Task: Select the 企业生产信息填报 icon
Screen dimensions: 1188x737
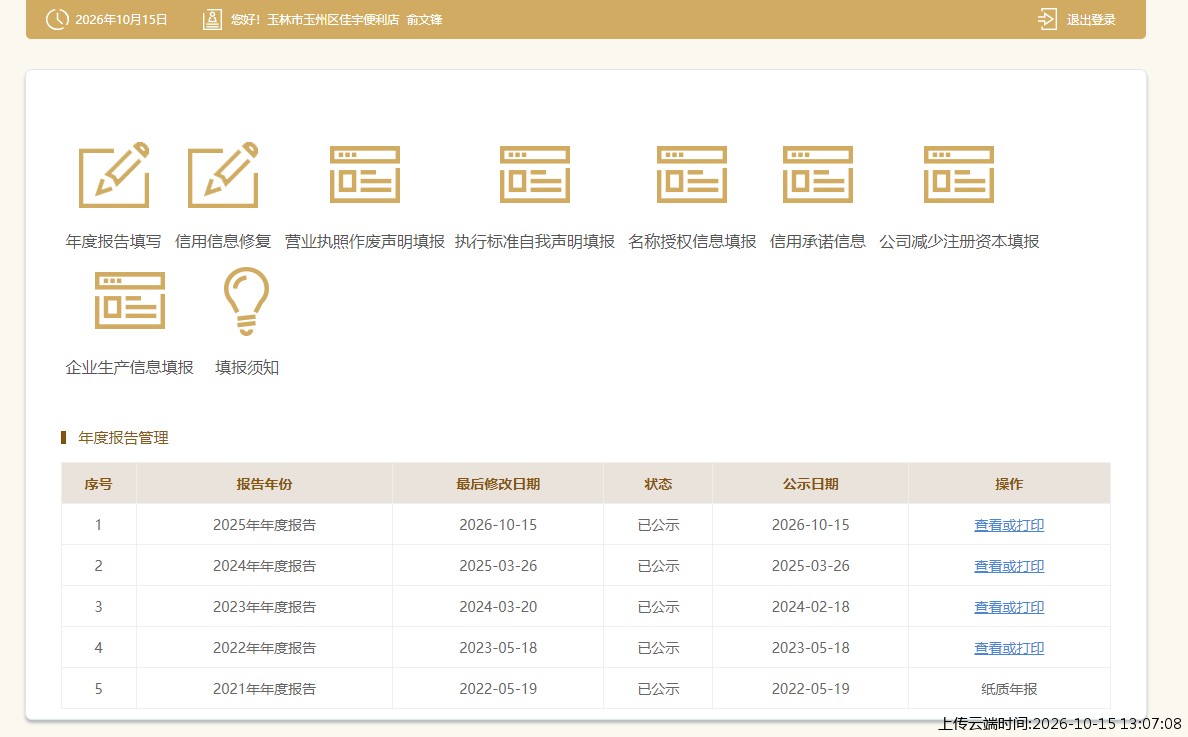Action: (130, 301)
